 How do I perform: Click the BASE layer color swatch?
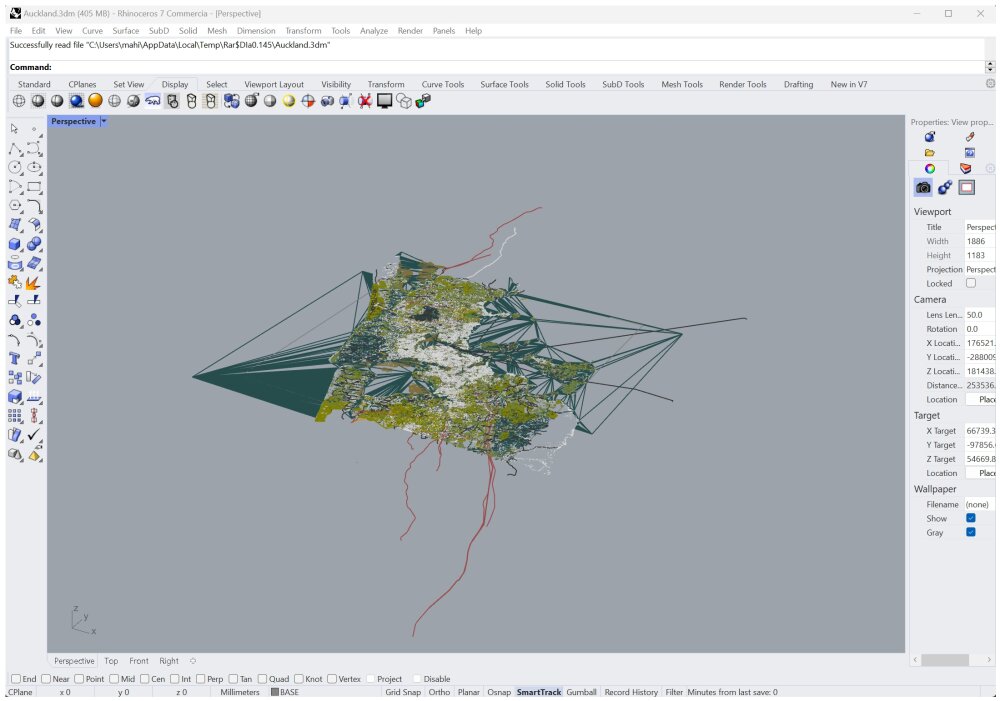coord(275,692)
